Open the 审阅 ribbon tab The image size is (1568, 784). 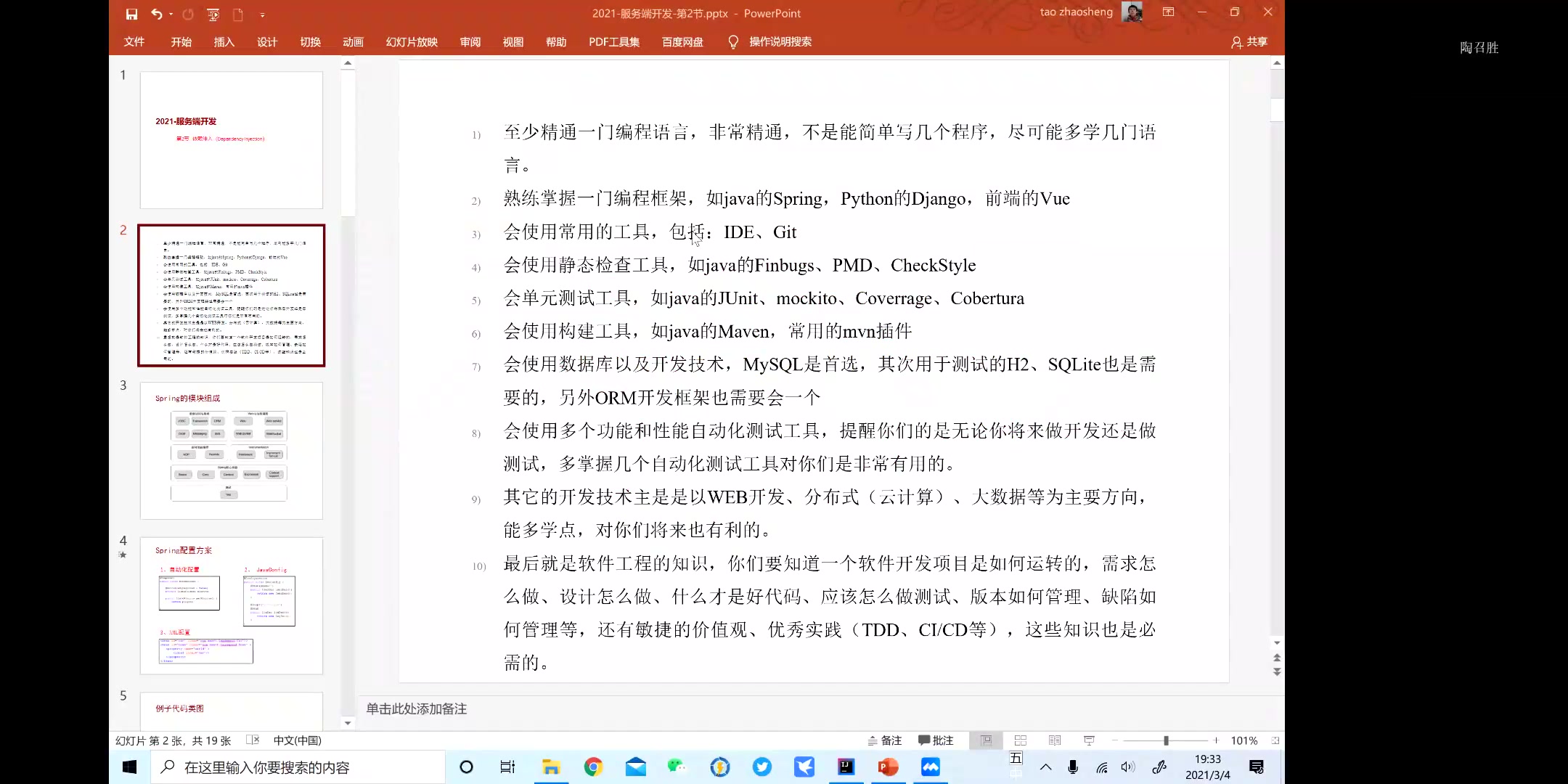[470, 41]
